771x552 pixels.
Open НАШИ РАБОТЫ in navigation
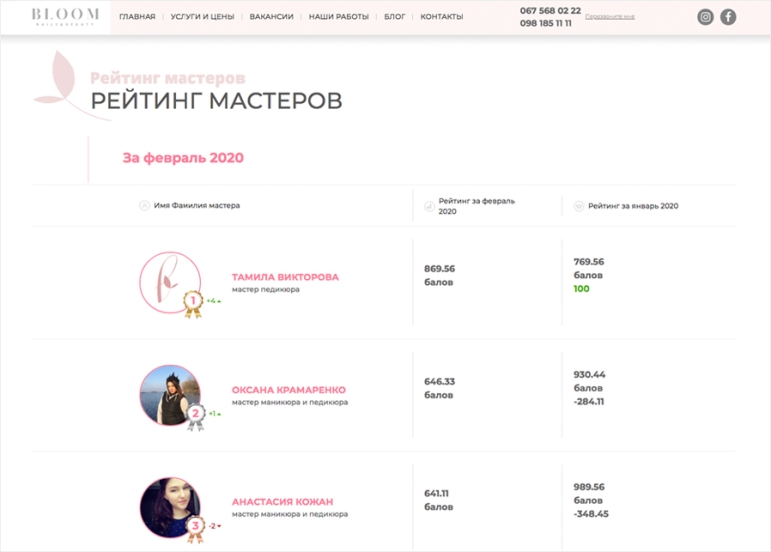(339, 17)
